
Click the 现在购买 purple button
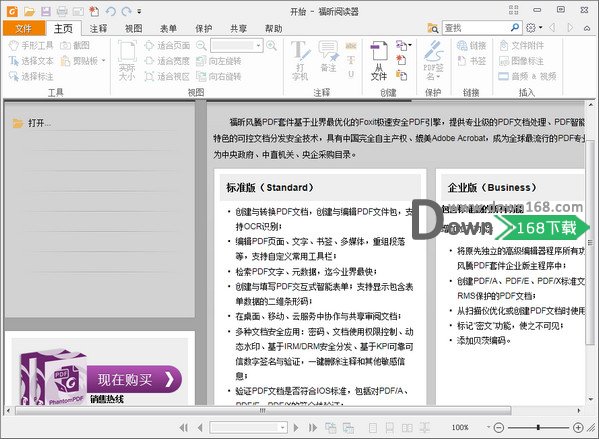(x=134, y=379)
